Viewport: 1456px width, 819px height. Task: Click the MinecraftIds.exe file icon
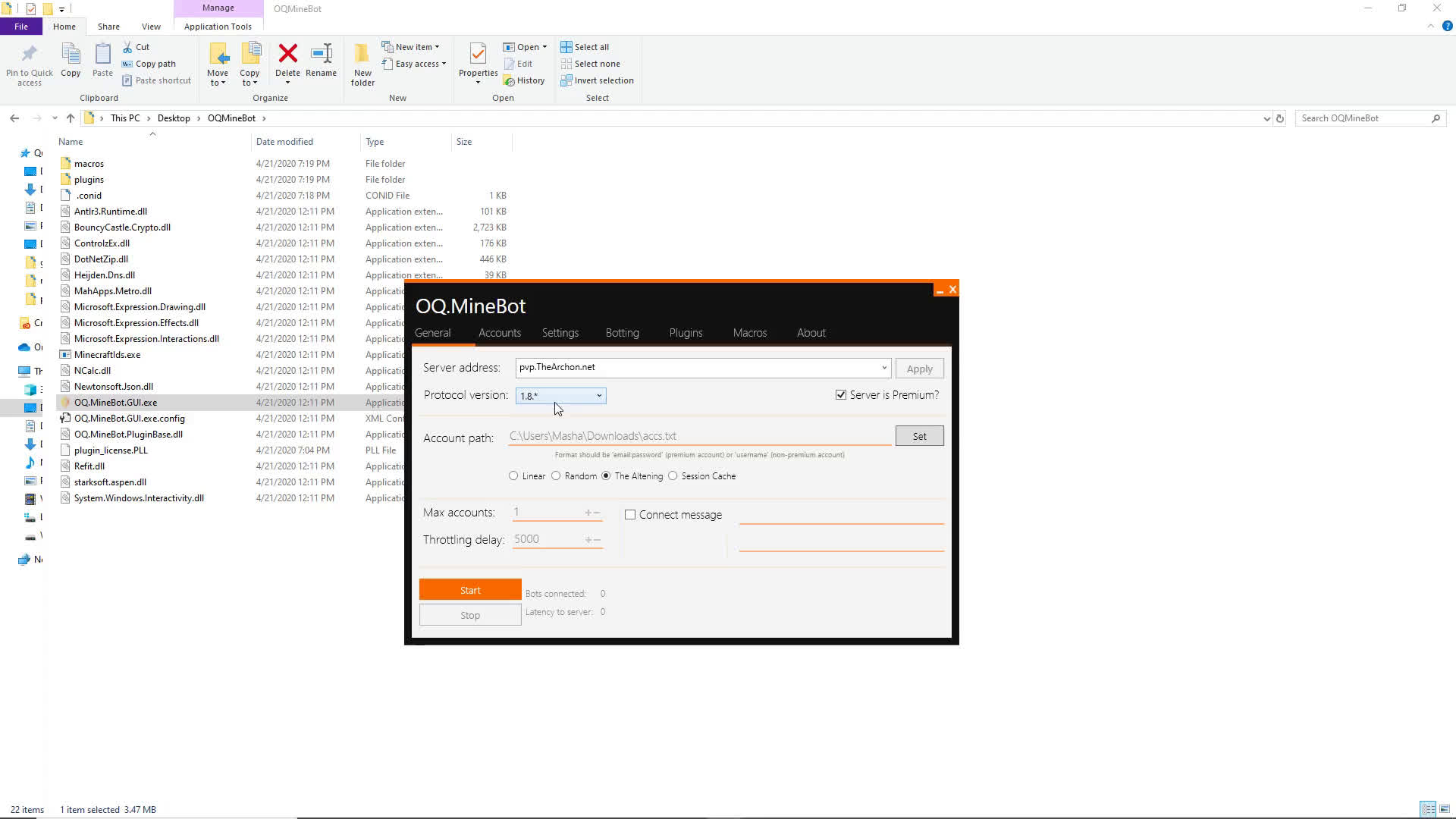(65, 355)
